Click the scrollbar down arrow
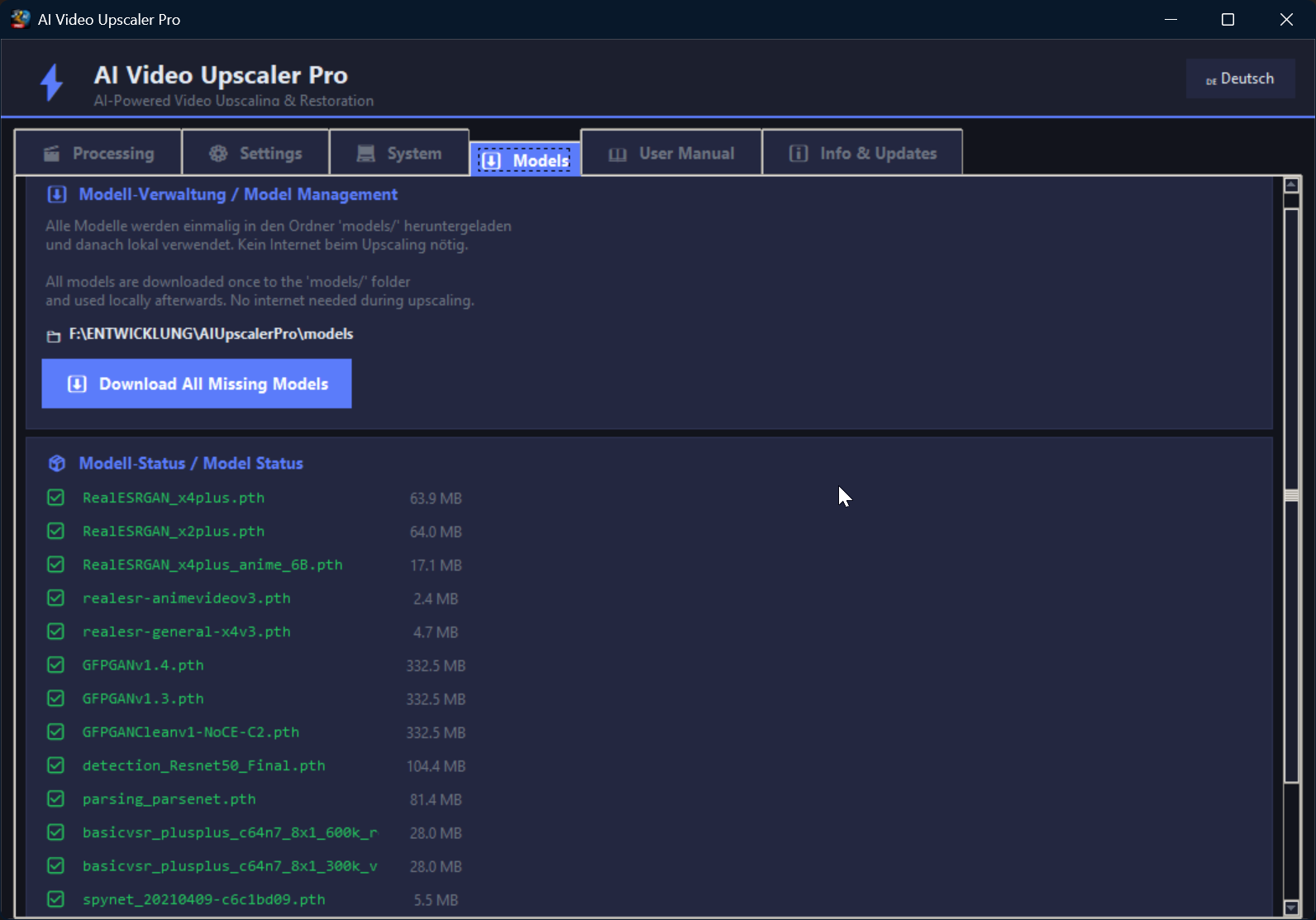Viewport: 1316px width, 920px height. (1291, 908)
